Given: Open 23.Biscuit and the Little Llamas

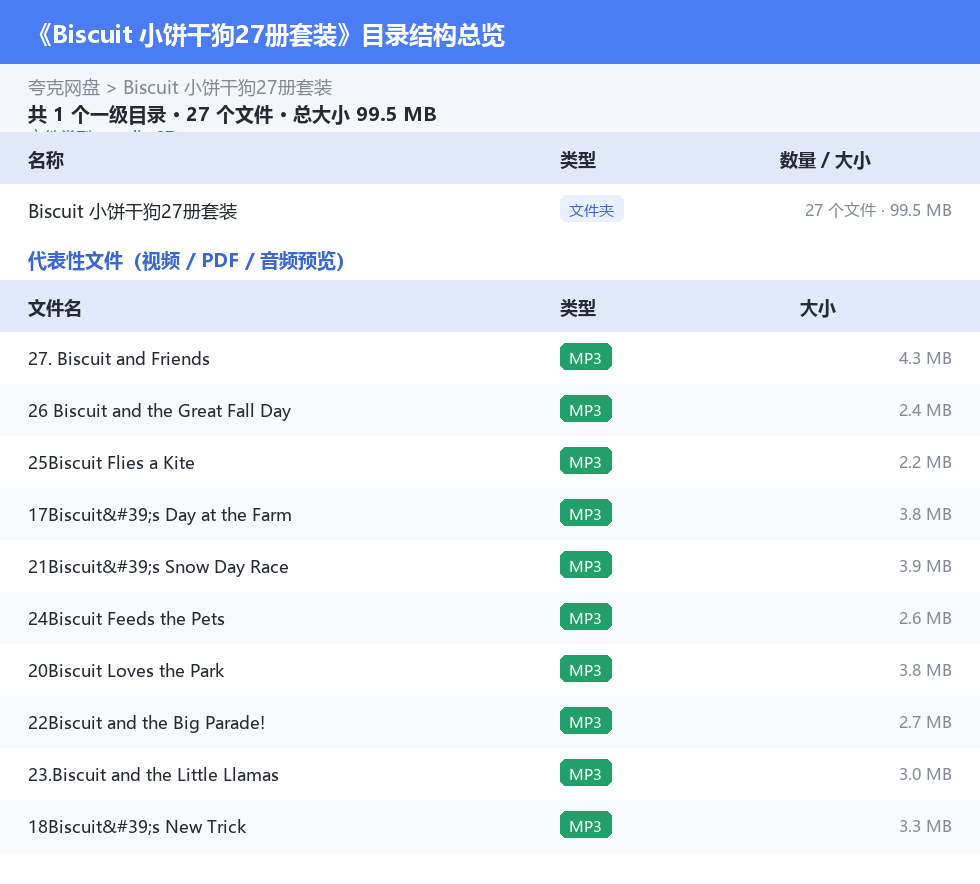Looking at the screenshot, I should tap(153, 774).
